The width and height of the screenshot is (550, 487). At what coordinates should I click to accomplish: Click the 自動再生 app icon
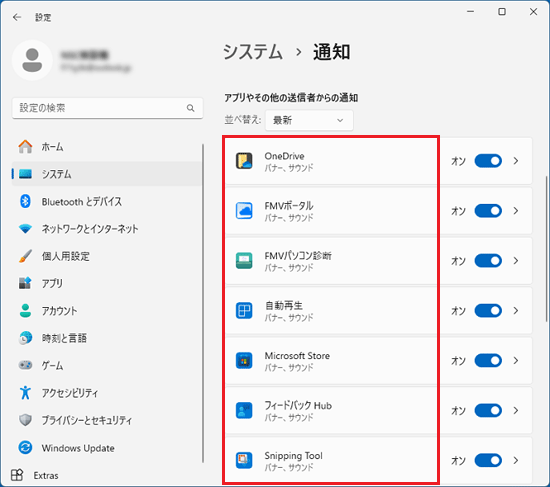click(244, 311)
